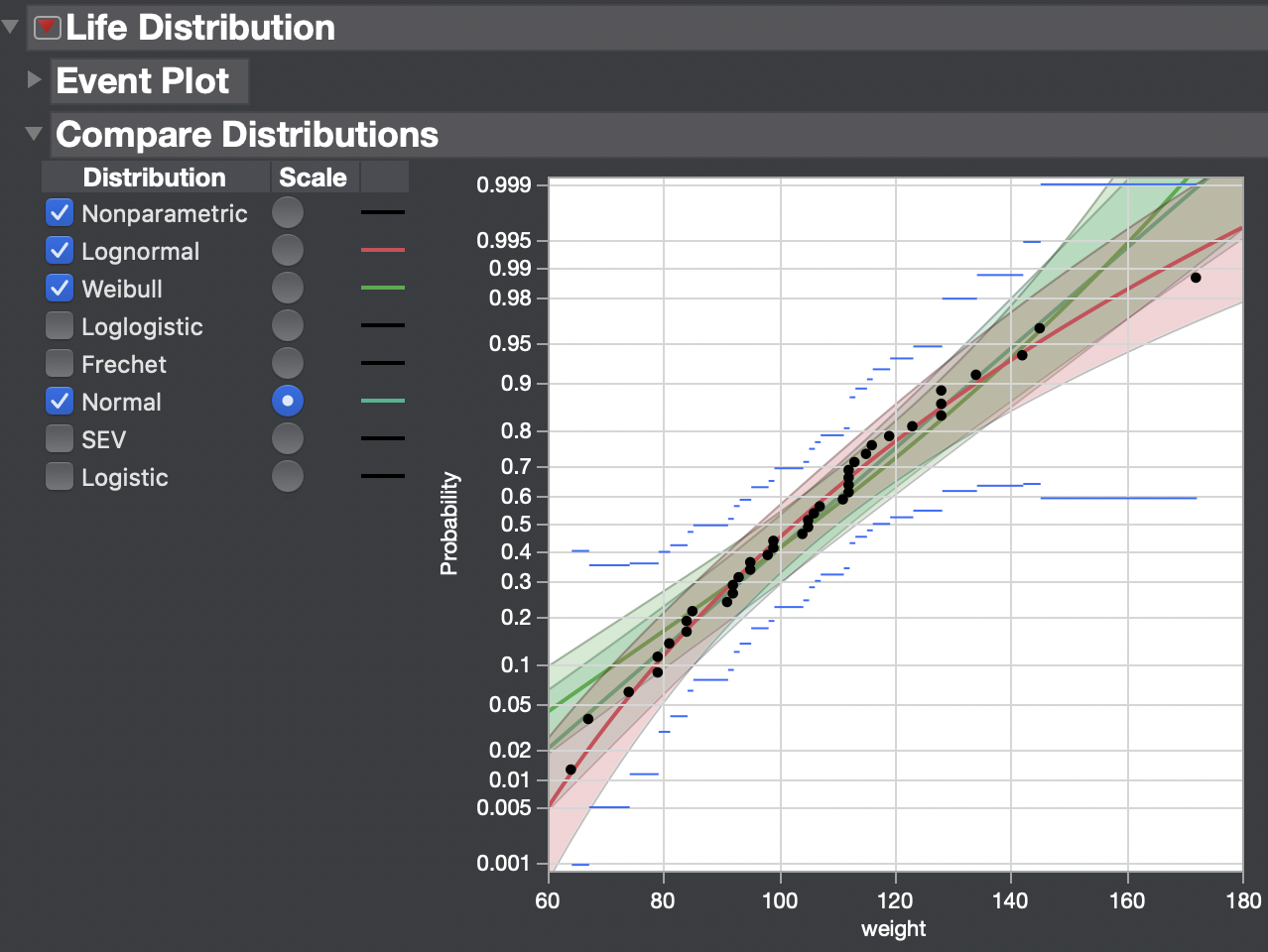This screenshot has width=1268, height=952.
Task: Collapse the Life Distribution report
Action: [x=11, y=27]
